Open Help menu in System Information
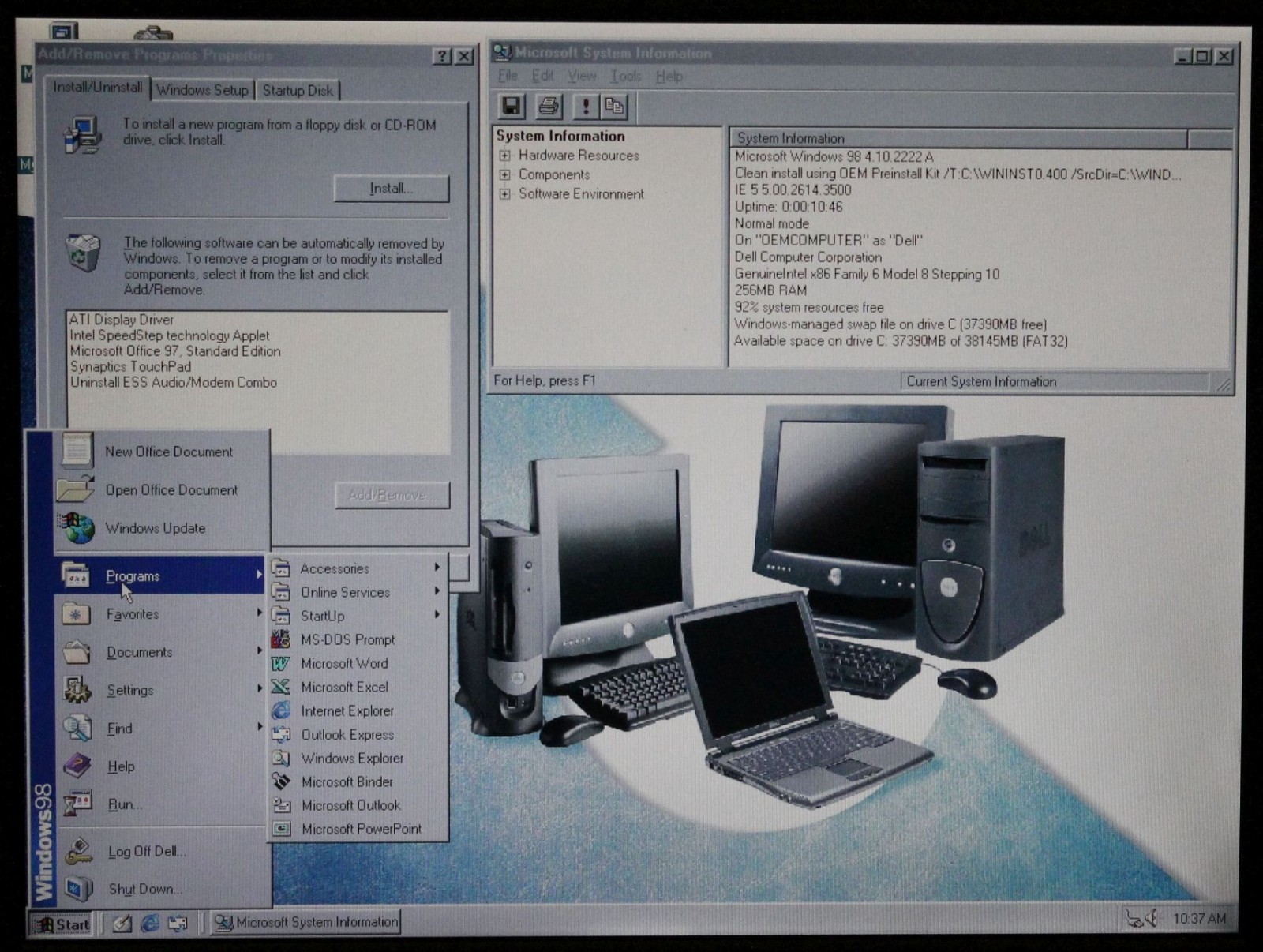 point(669,76)
